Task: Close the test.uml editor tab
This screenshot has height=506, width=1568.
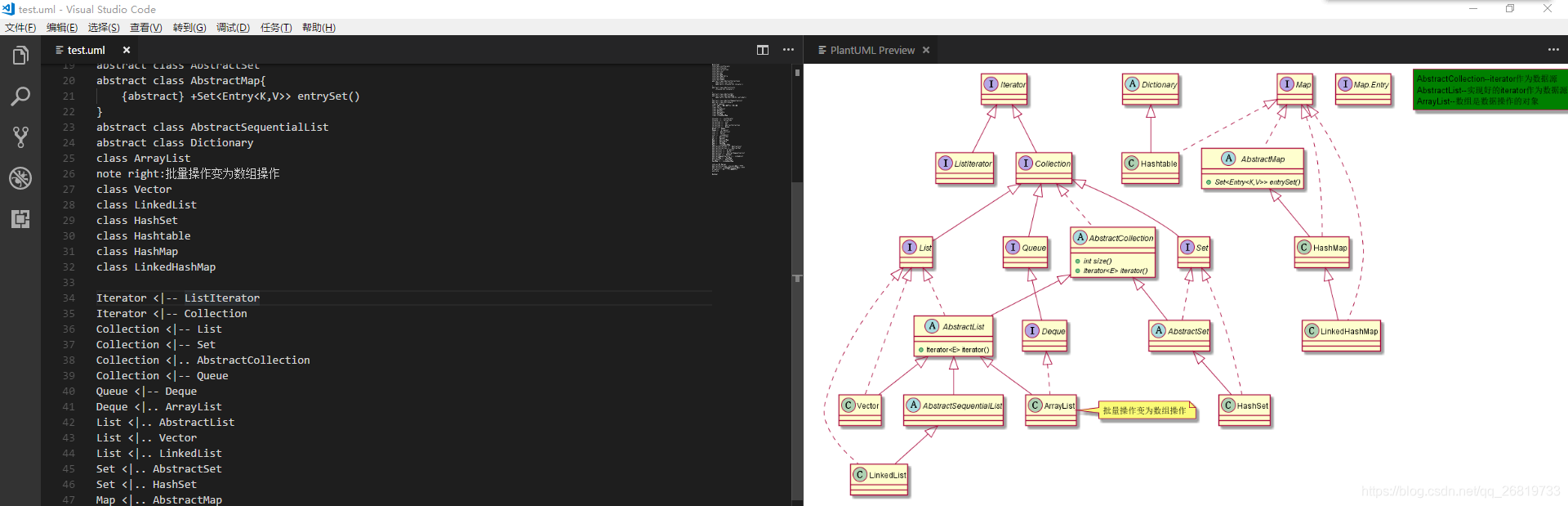Action: coord(127,50)
